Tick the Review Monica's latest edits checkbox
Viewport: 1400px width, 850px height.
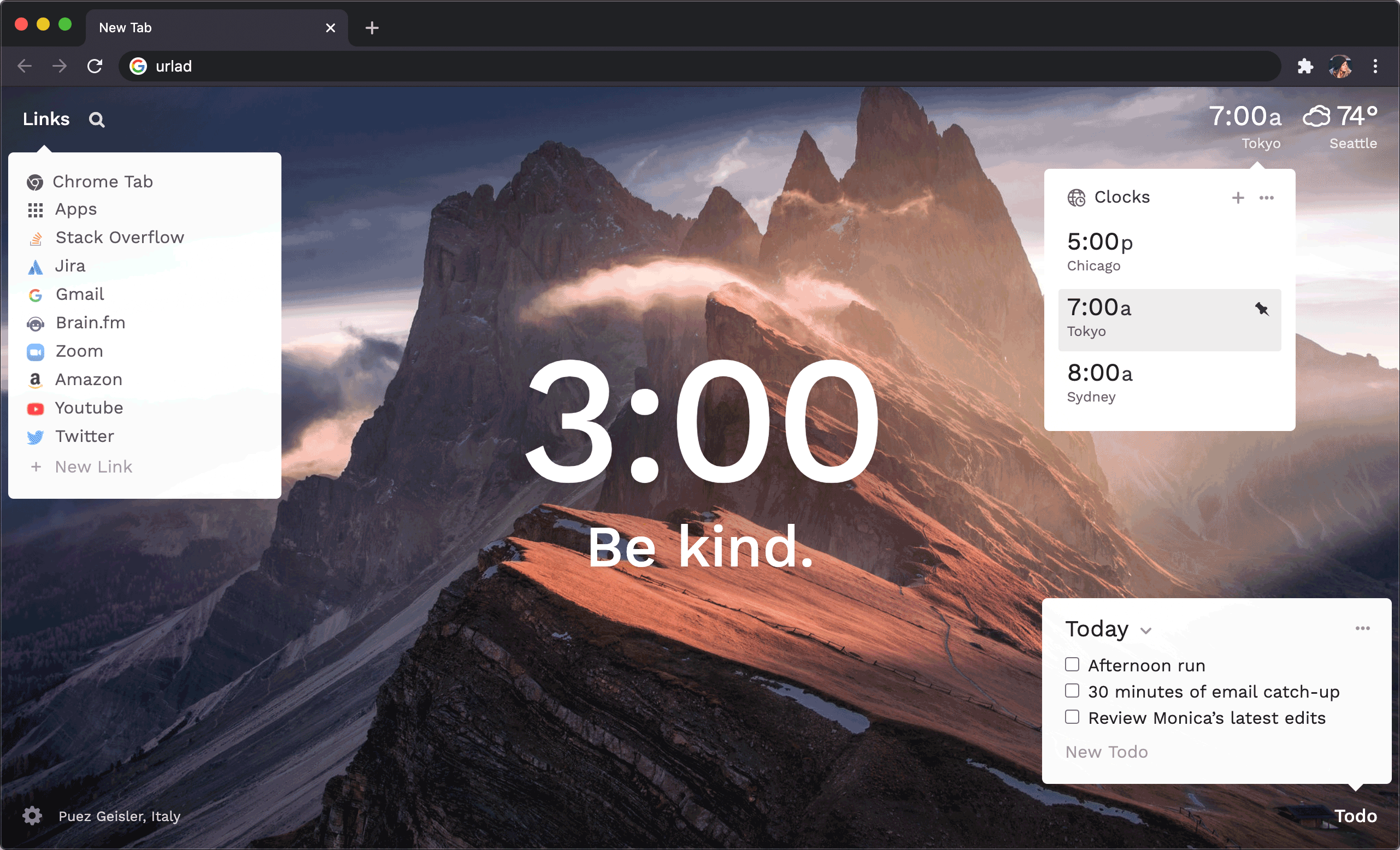click(1072, 717)
